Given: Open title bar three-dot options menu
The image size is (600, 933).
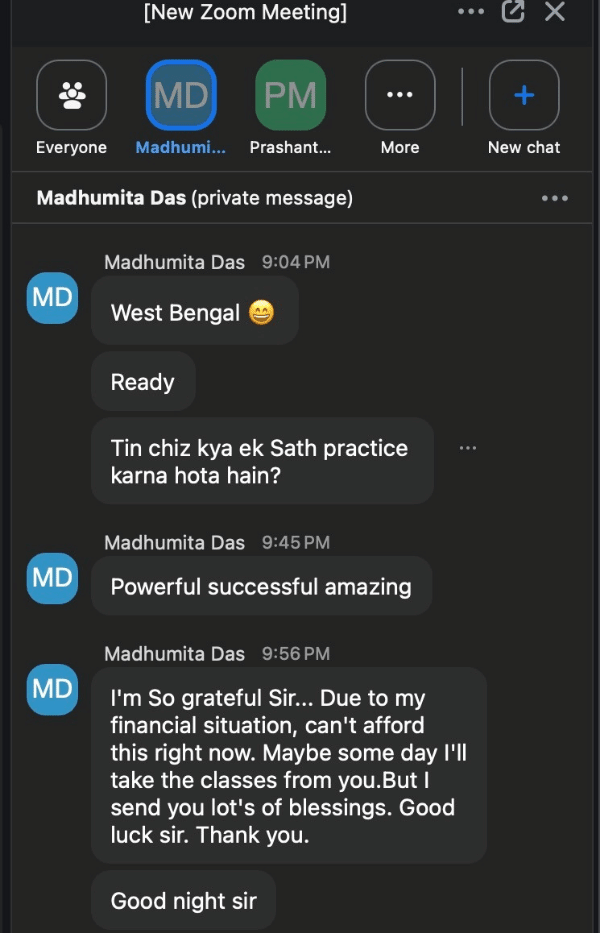Looking at the screenshot, I should click(470, 12).
